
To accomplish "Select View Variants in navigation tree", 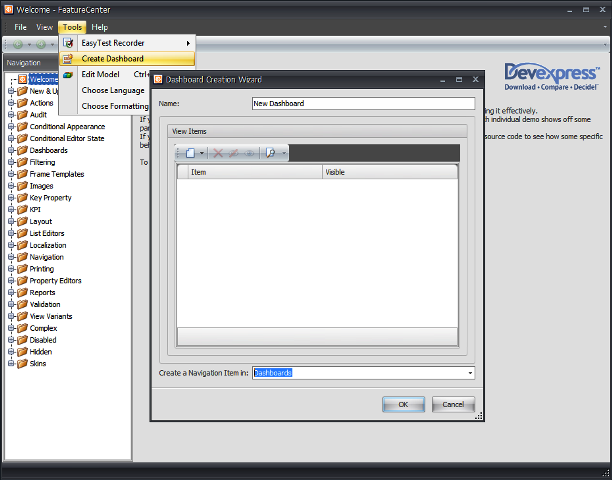I will click(51, 316).
